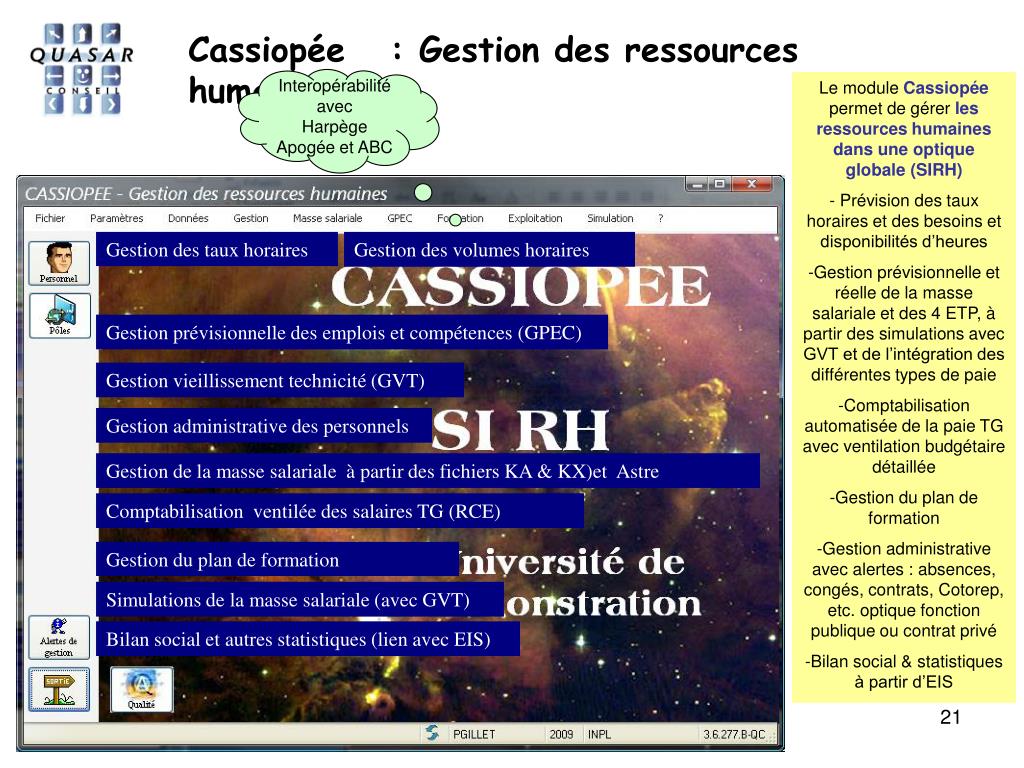Select Gestion prévisionnelle des emplois et compétences
This screenshot has height=768, width=1024.
tap(351, 332)
